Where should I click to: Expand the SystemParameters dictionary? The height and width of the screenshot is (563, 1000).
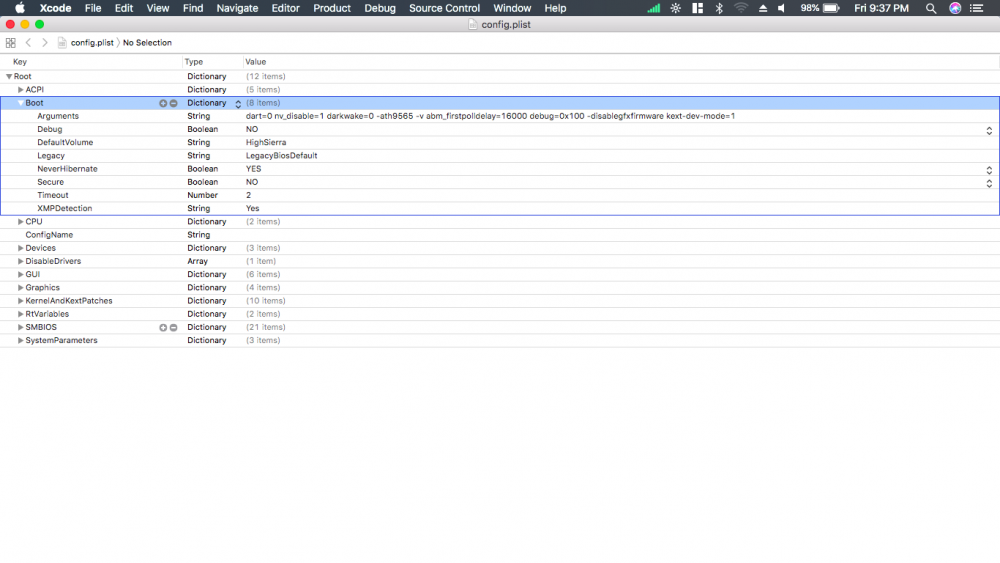20,340
